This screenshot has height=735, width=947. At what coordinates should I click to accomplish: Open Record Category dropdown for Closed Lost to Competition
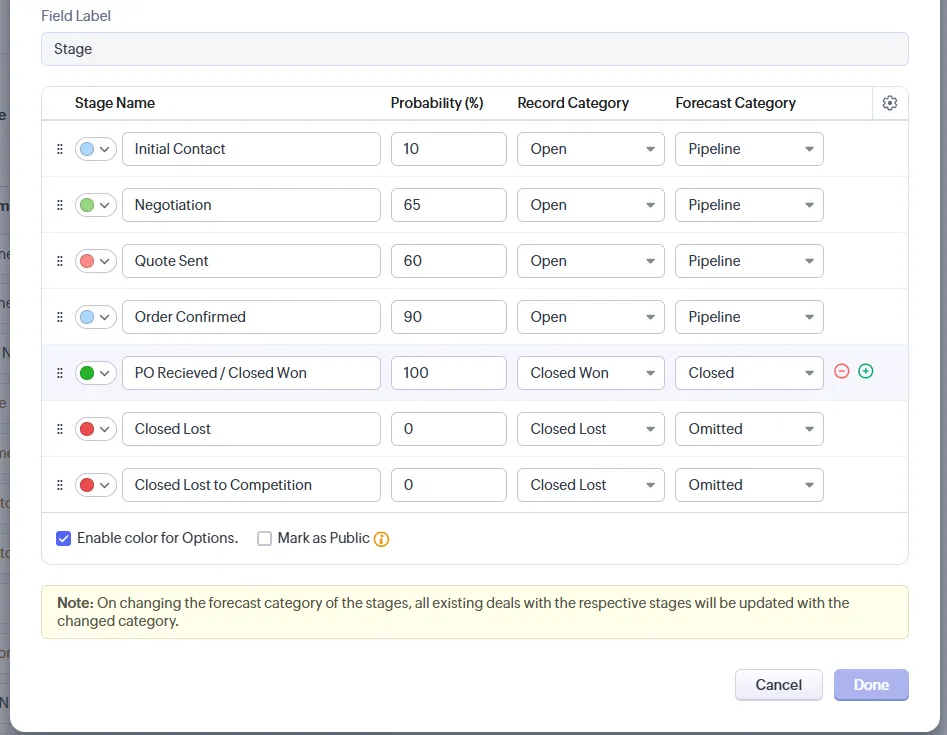(590, 485)
